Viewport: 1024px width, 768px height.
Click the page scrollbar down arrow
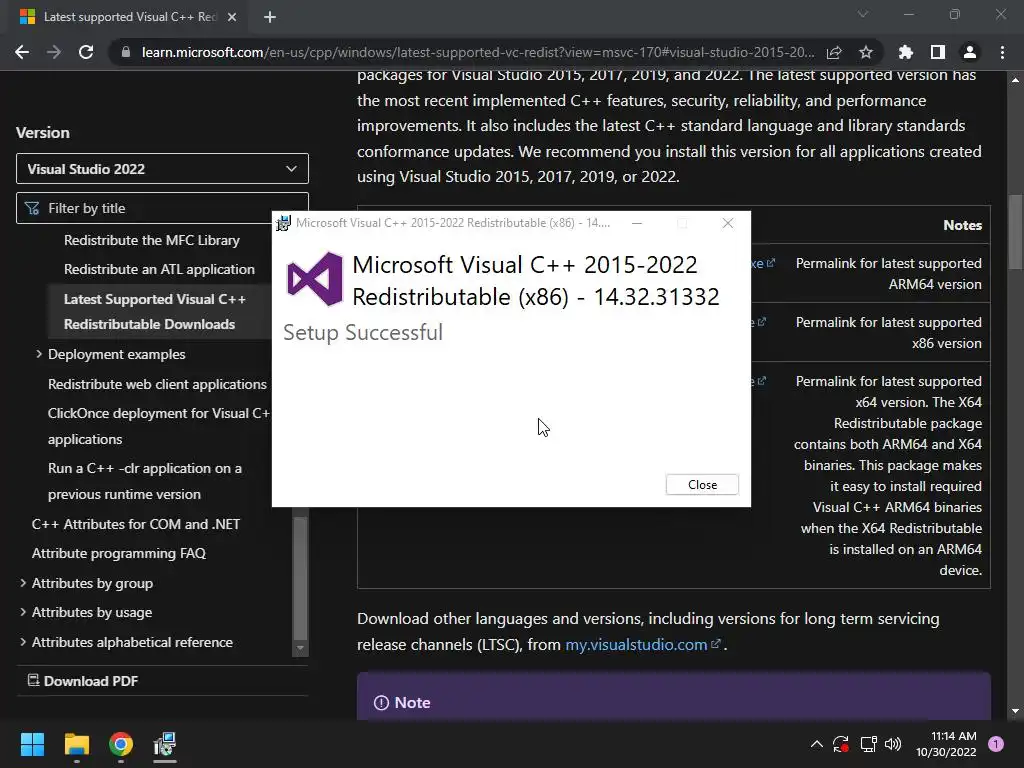pos(1015,711)
